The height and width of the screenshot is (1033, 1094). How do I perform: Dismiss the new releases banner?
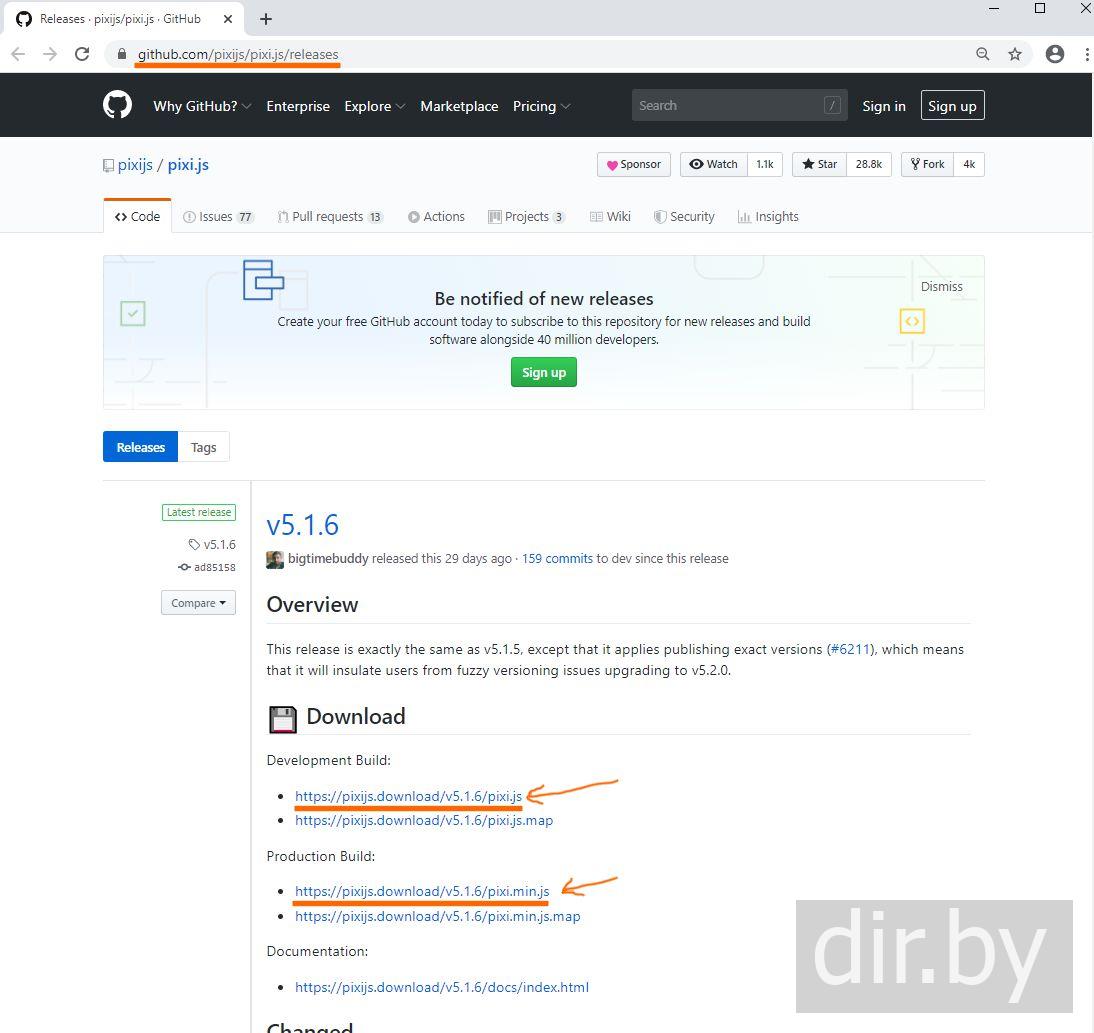point(941,287)
